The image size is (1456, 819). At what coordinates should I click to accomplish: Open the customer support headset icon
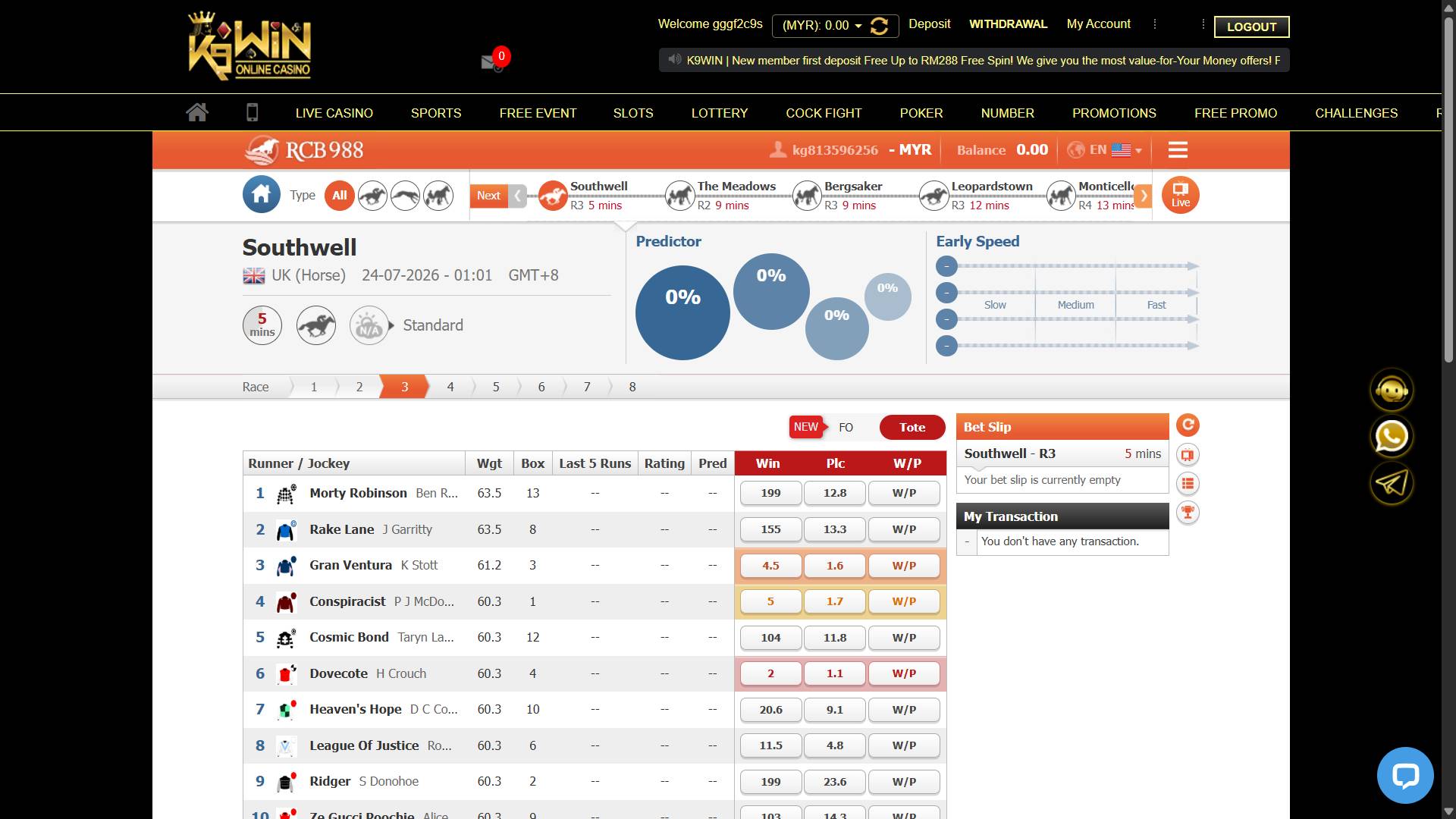click(1392, 390)
